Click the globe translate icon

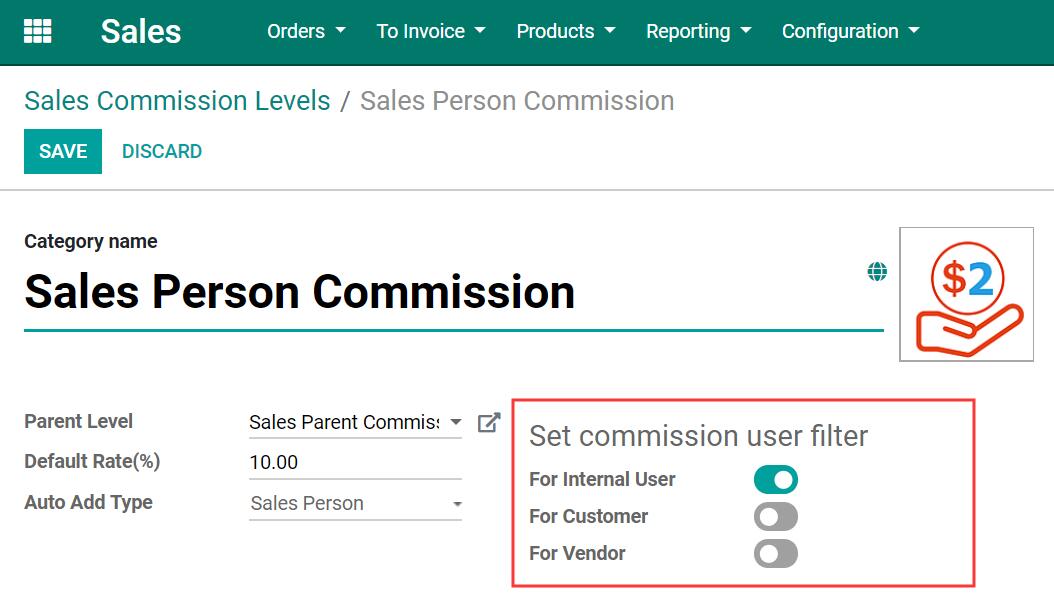tap(877, 272)
